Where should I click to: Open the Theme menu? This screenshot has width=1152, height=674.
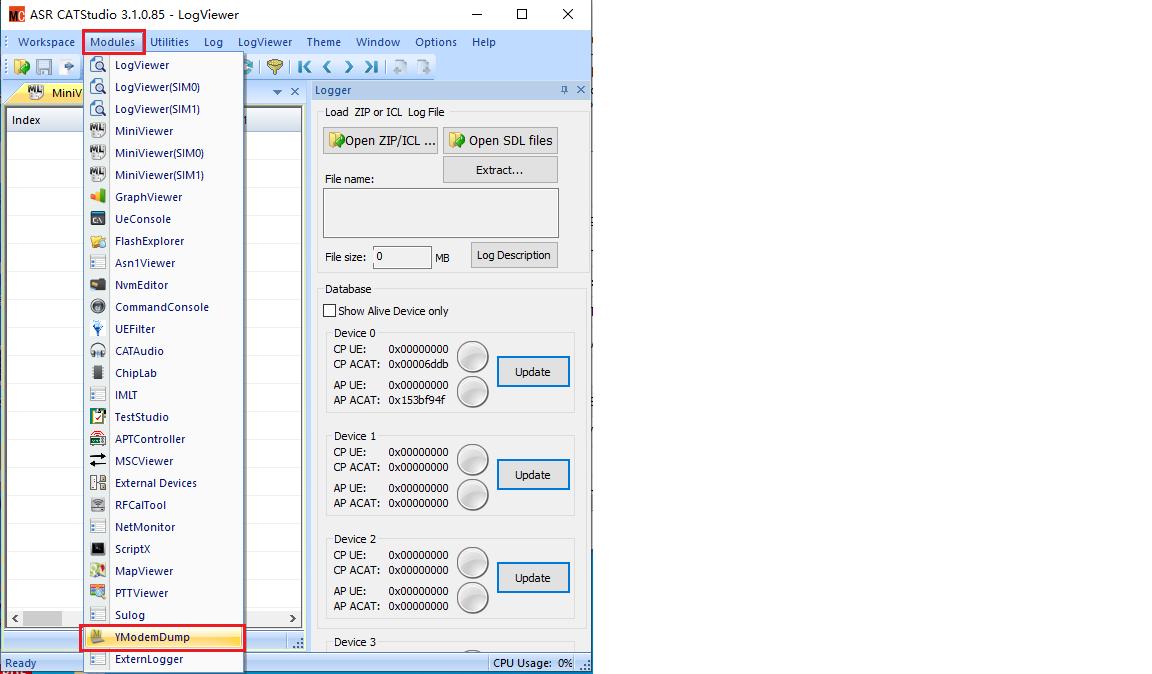pos(323,42)
